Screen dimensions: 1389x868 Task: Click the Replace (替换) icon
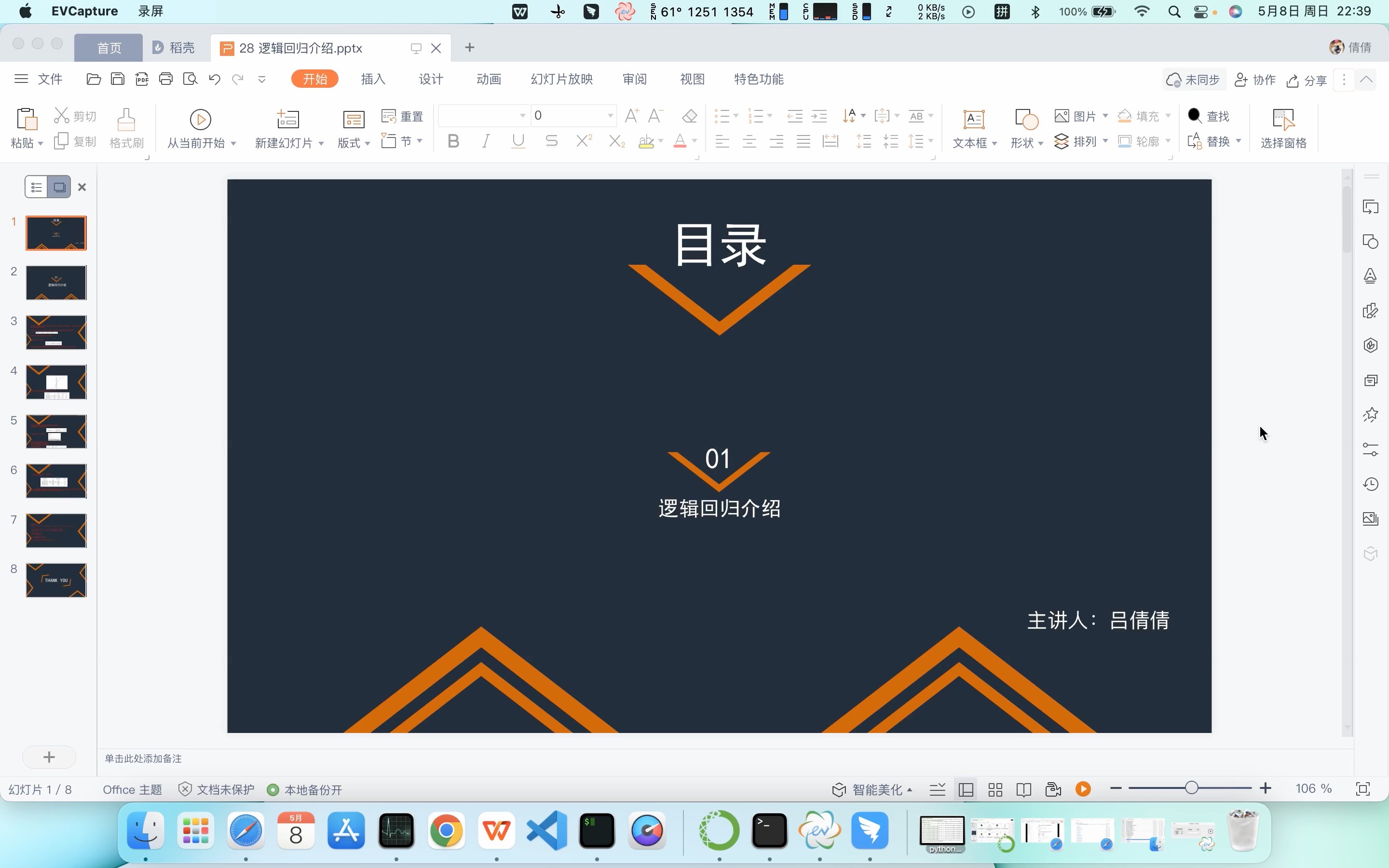(x=1211, y=141)
